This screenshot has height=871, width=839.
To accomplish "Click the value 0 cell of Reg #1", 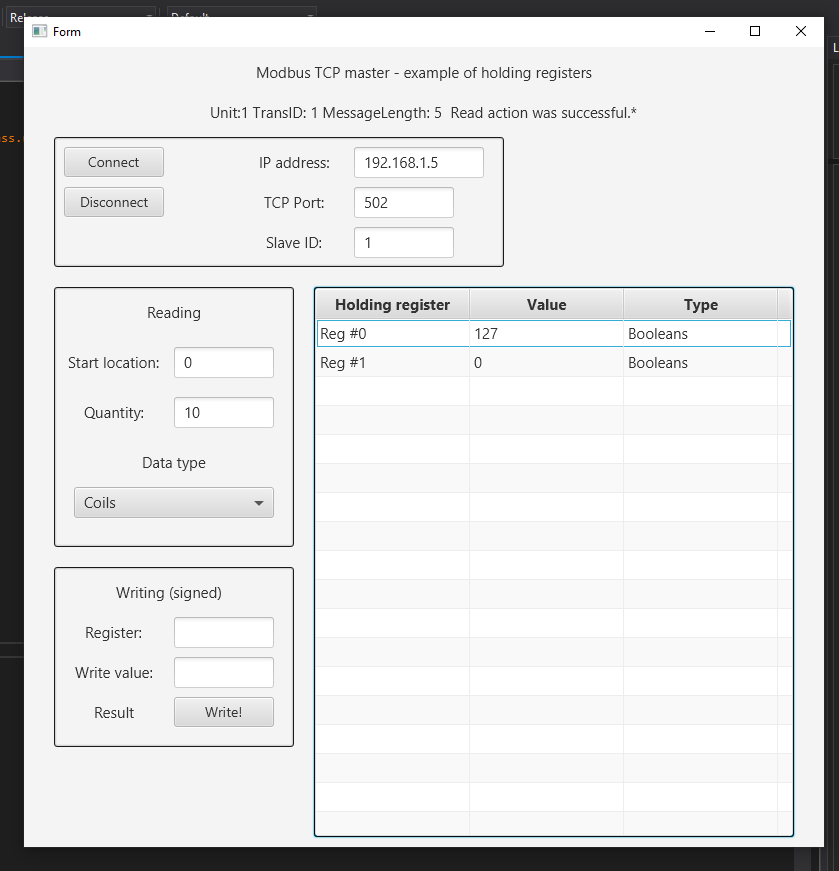I will tap(547, 363).
